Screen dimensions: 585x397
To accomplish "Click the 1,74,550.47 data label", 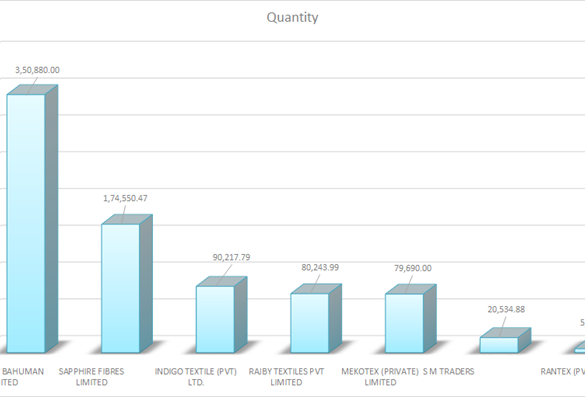I will [125, 198].
